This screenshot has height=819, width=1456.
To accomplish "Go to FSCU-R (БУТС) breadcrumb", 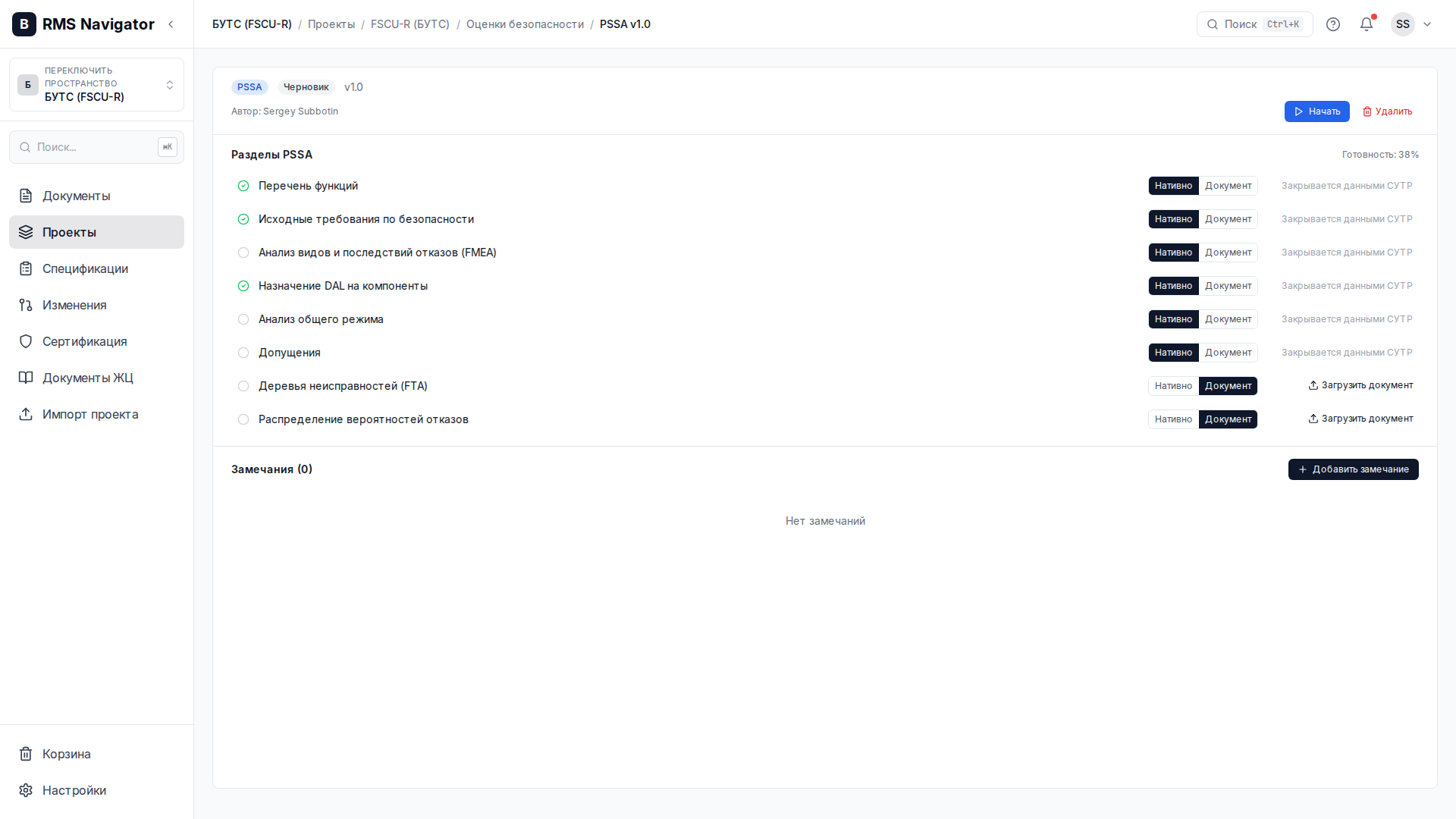I will (x=410, y=24).
